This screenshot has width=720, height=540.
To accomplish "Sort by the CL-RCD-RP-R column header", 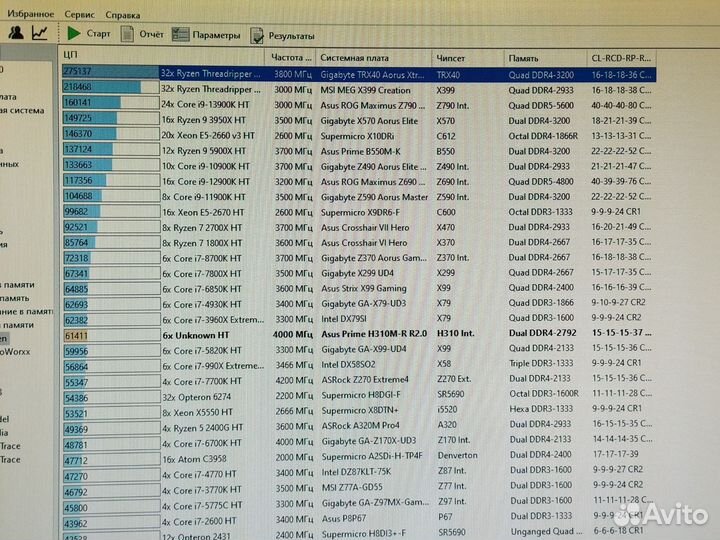I will 621,58.
